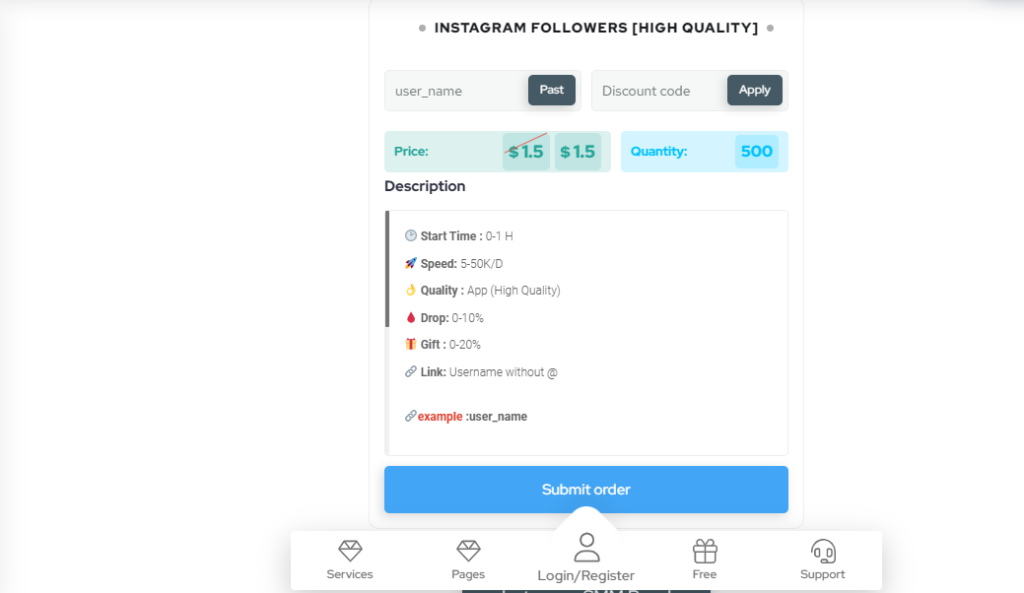The height and width of the screenshot is (593, 1024).
Task: Click the Pages gem icon
Action: pyautogui.click(x=467, y=551)
